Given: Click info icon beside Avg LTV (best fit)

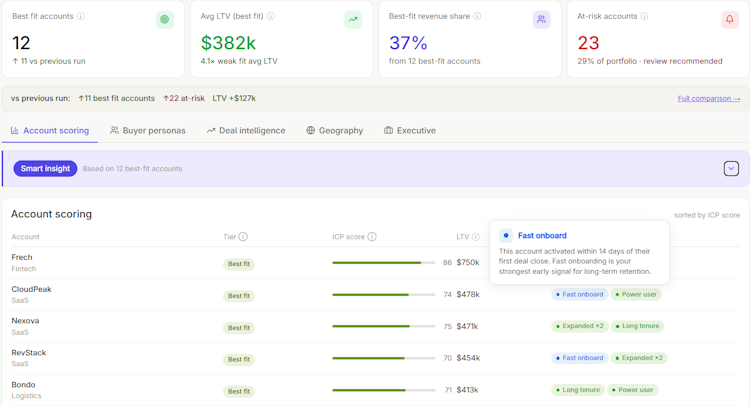Looking at the screenshot, I should tap(271, 16).
